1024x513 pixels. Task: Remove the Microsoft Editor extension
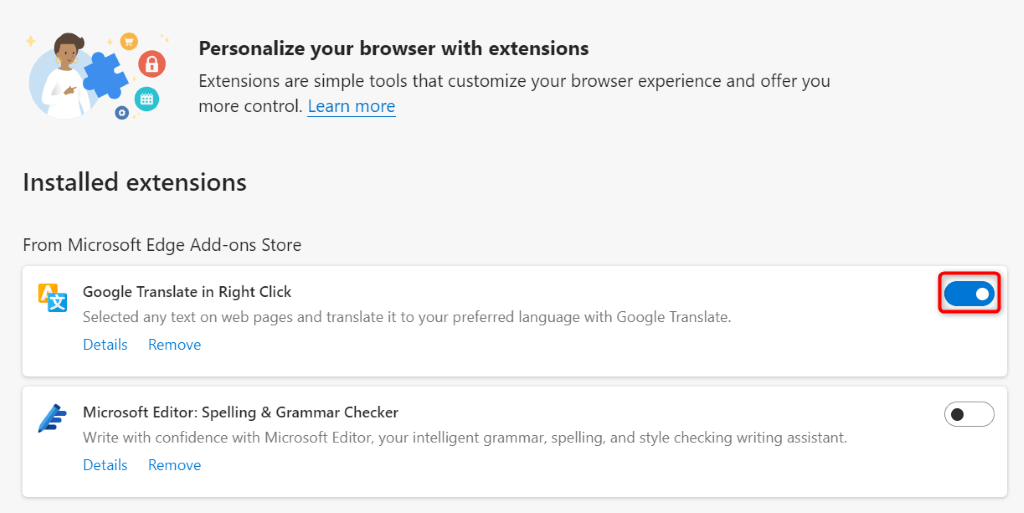(x=174, y=465)
